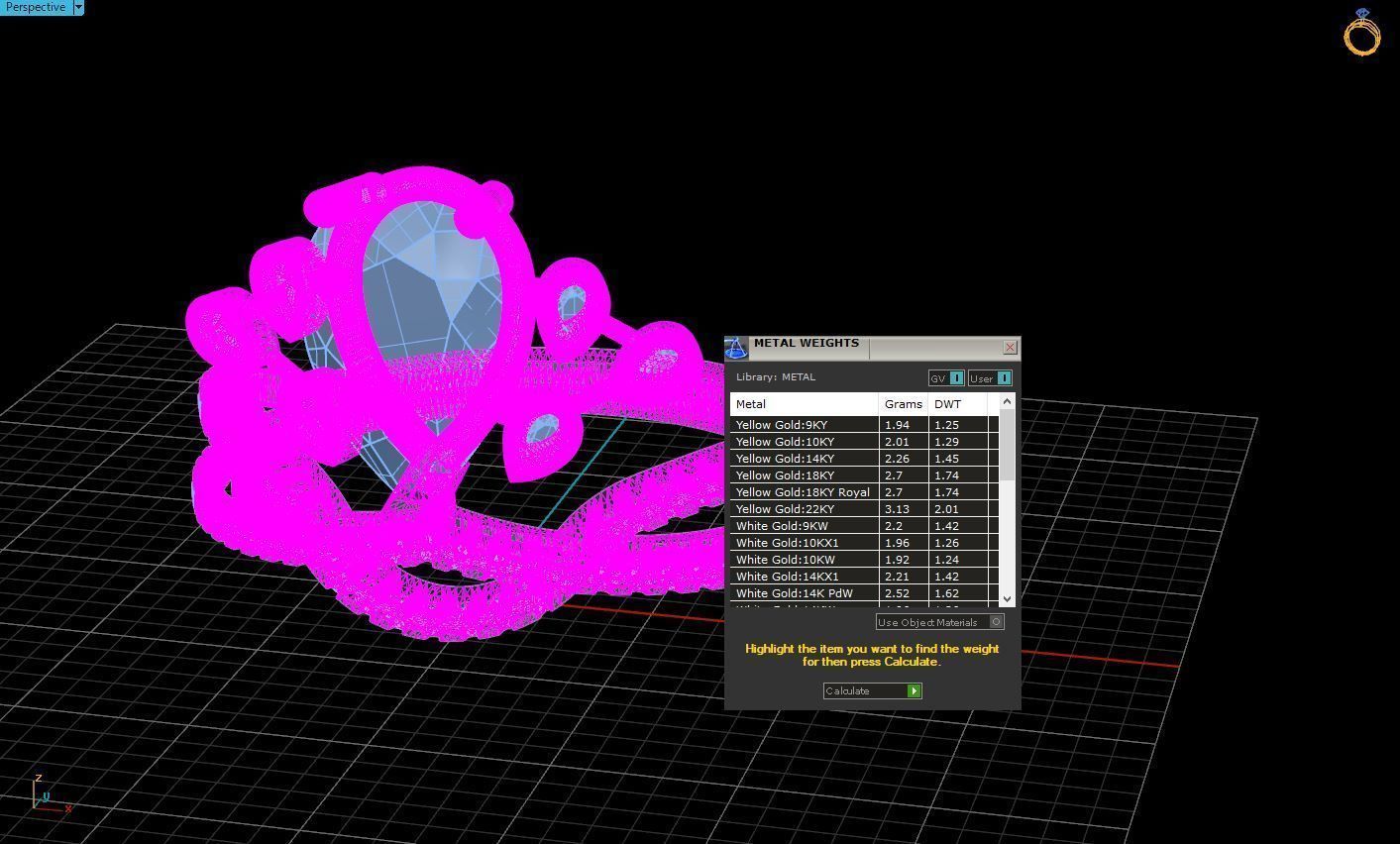This screenshot has height=844, width=1400.
Task: Click the 2.52 grams value
Action: (897, 593)
